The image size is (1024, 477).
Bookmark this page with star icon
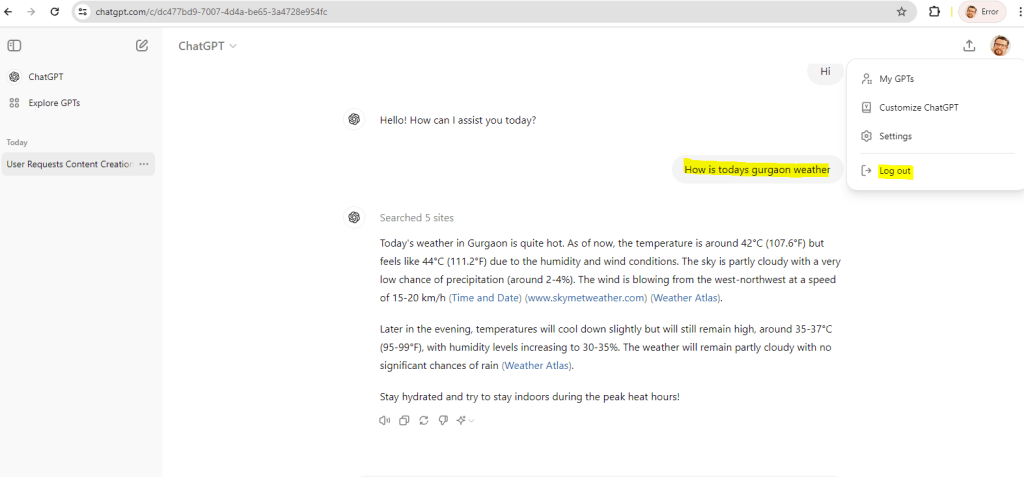[x=901, y=12]
